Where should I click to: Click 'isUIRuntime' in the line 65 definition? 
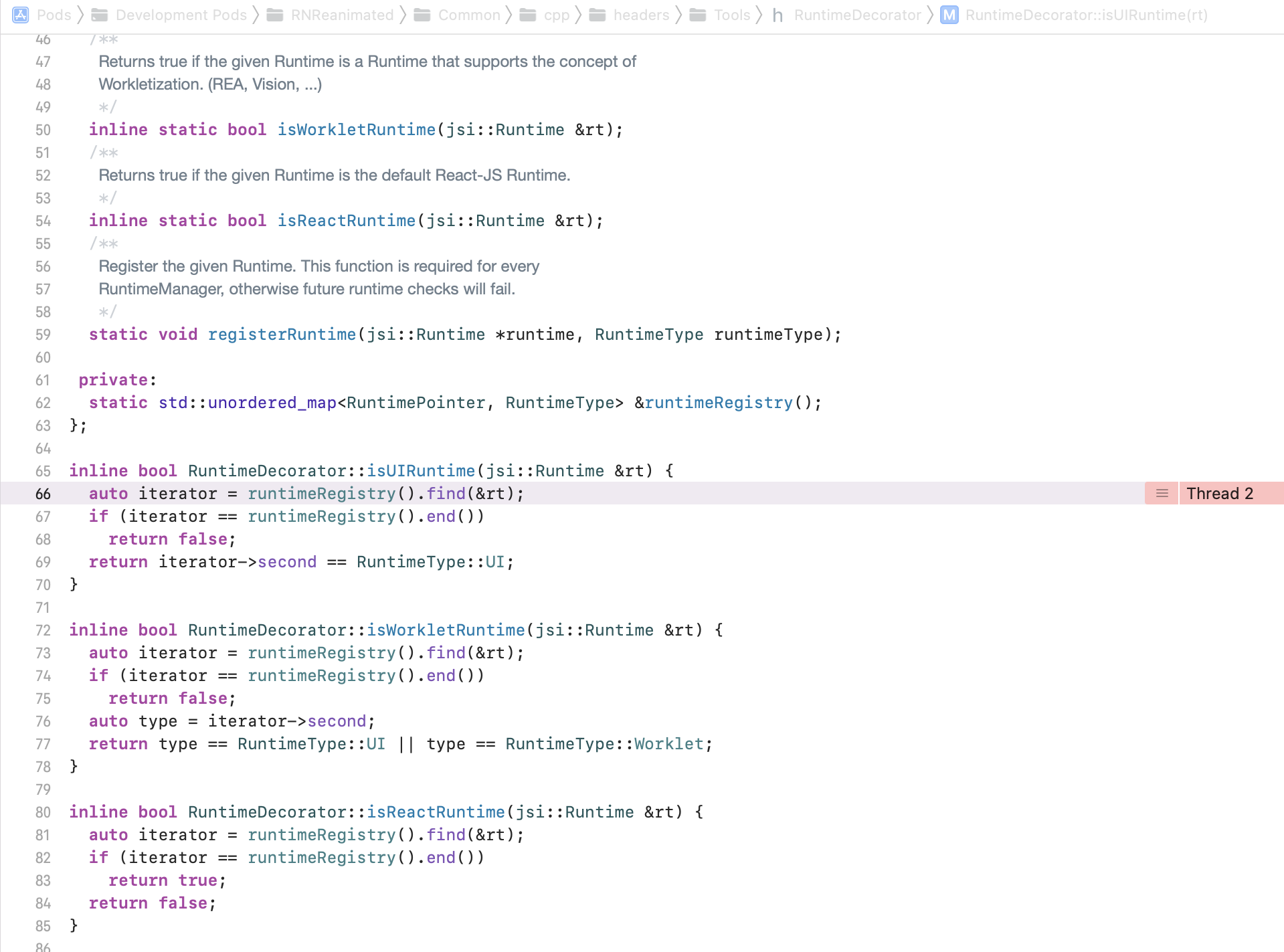[421, 471]
